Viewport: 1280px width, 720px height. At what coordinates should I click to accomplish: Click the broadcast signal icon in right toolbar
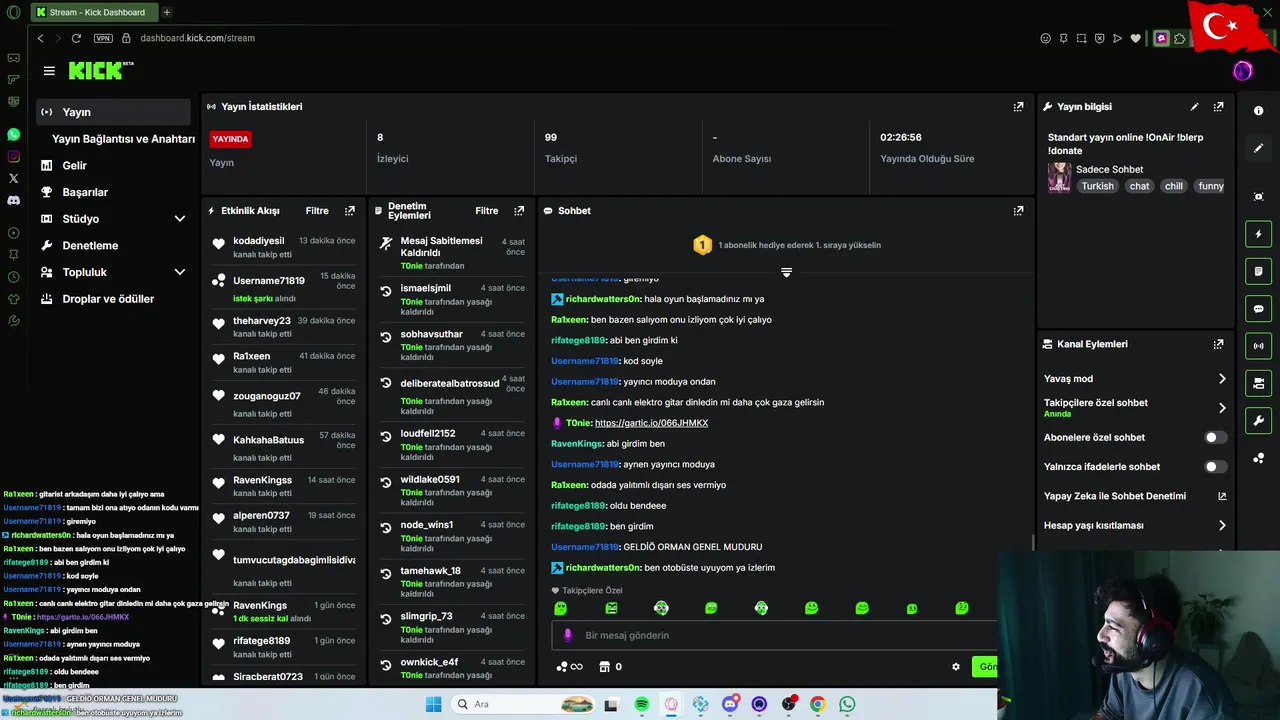point(1259,346)
